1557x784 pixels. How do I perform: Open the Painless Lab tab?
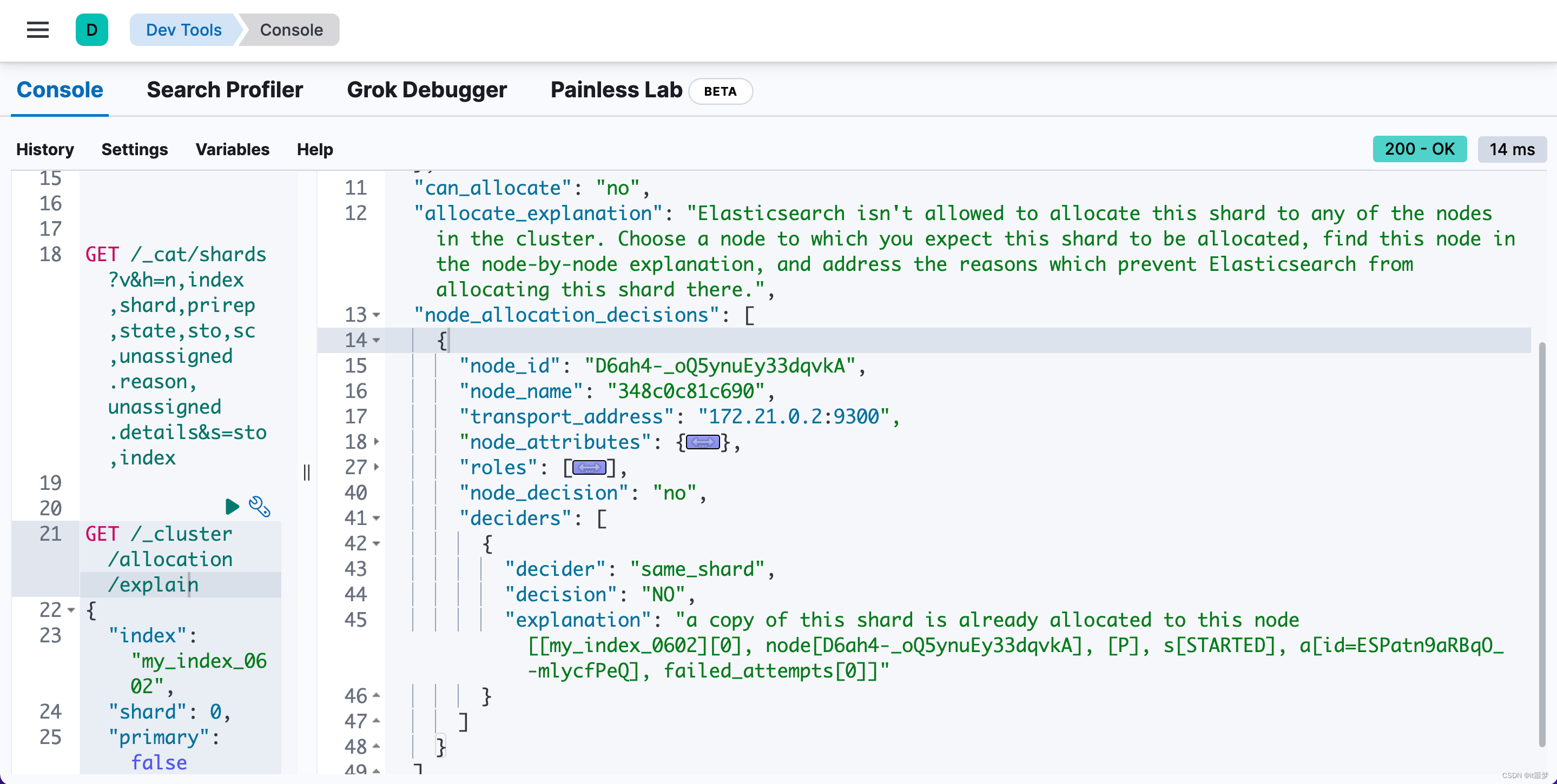(616, 90)
